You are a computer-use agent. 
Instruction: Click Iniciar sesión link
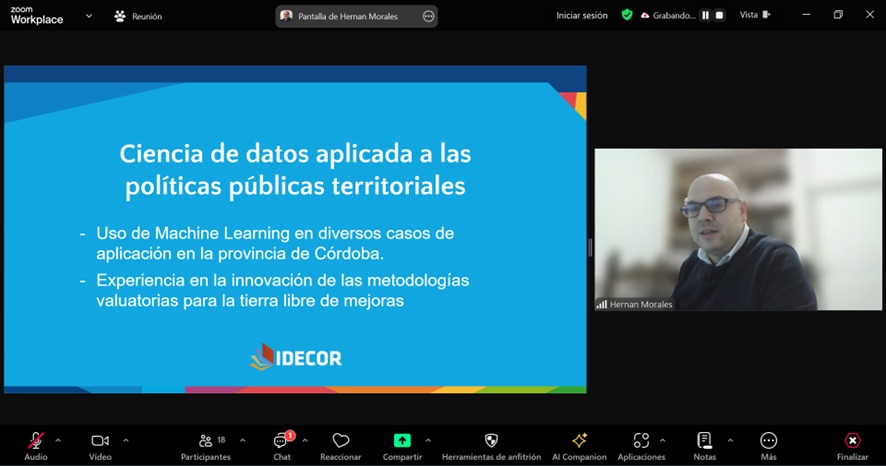582,15
